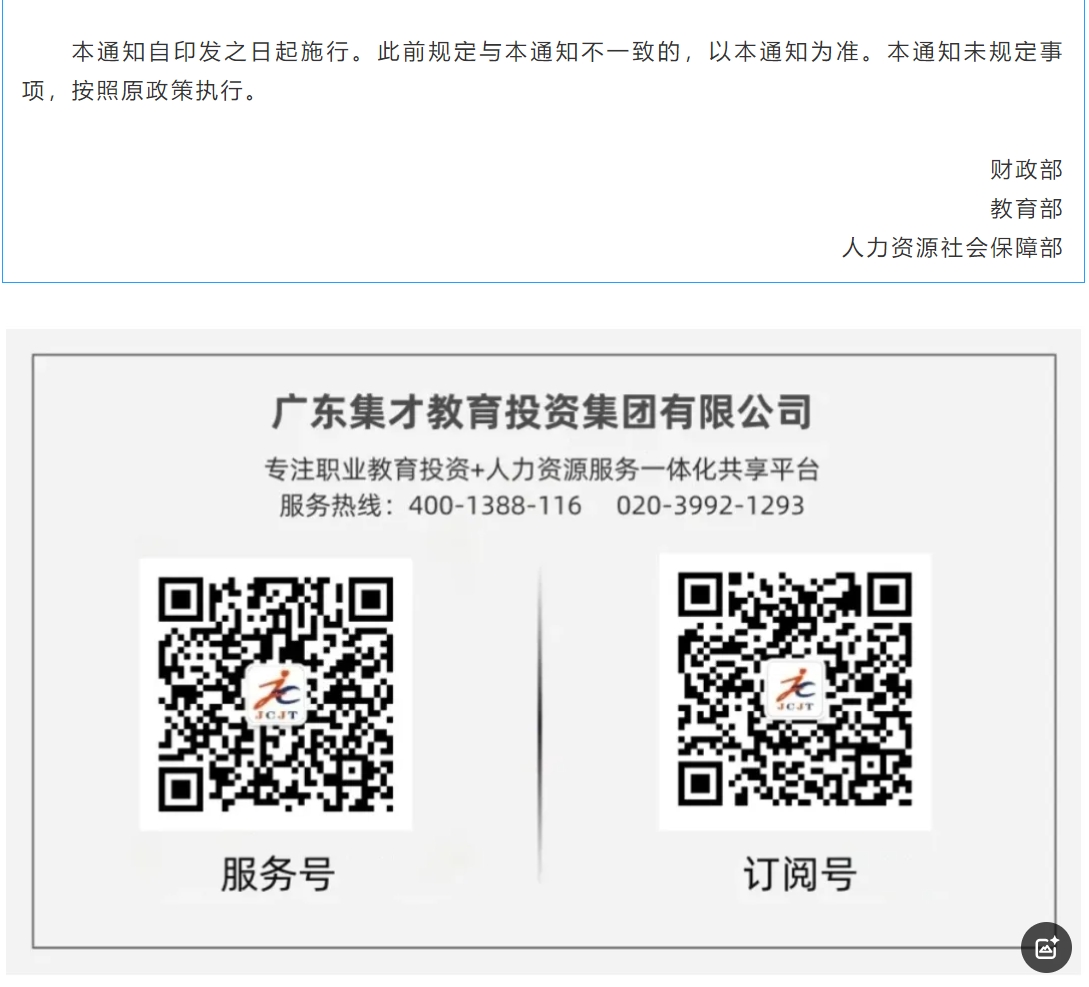Click the JCJT logo inside 订阅号 QR code

pyautogui.click(x=795, y=688)
